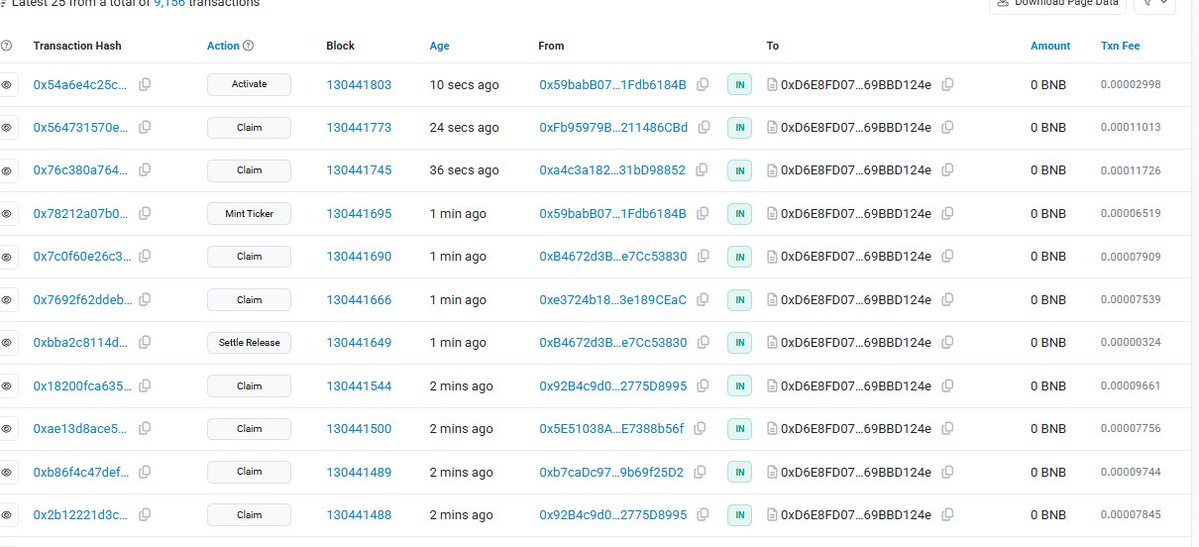Copy To address in block 130441803 row
Image resolution: width=1199 pixels, height=547 pixels.
click(947, 84)
